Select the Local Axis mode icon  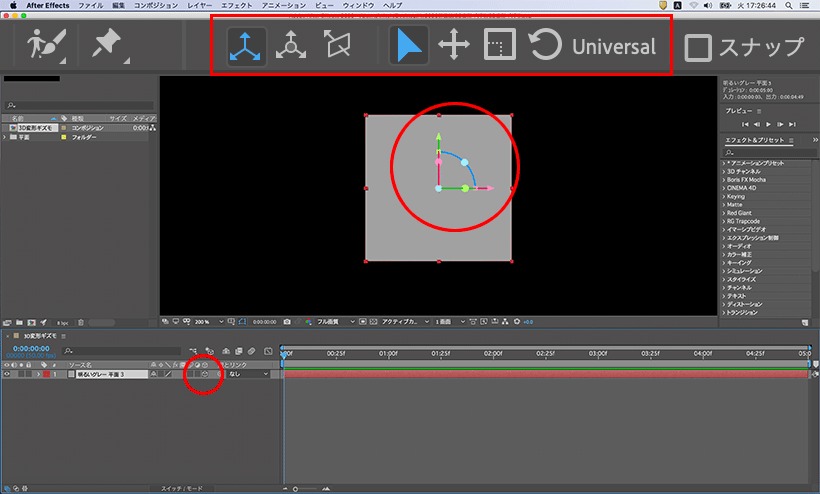[x=245, y=46]
